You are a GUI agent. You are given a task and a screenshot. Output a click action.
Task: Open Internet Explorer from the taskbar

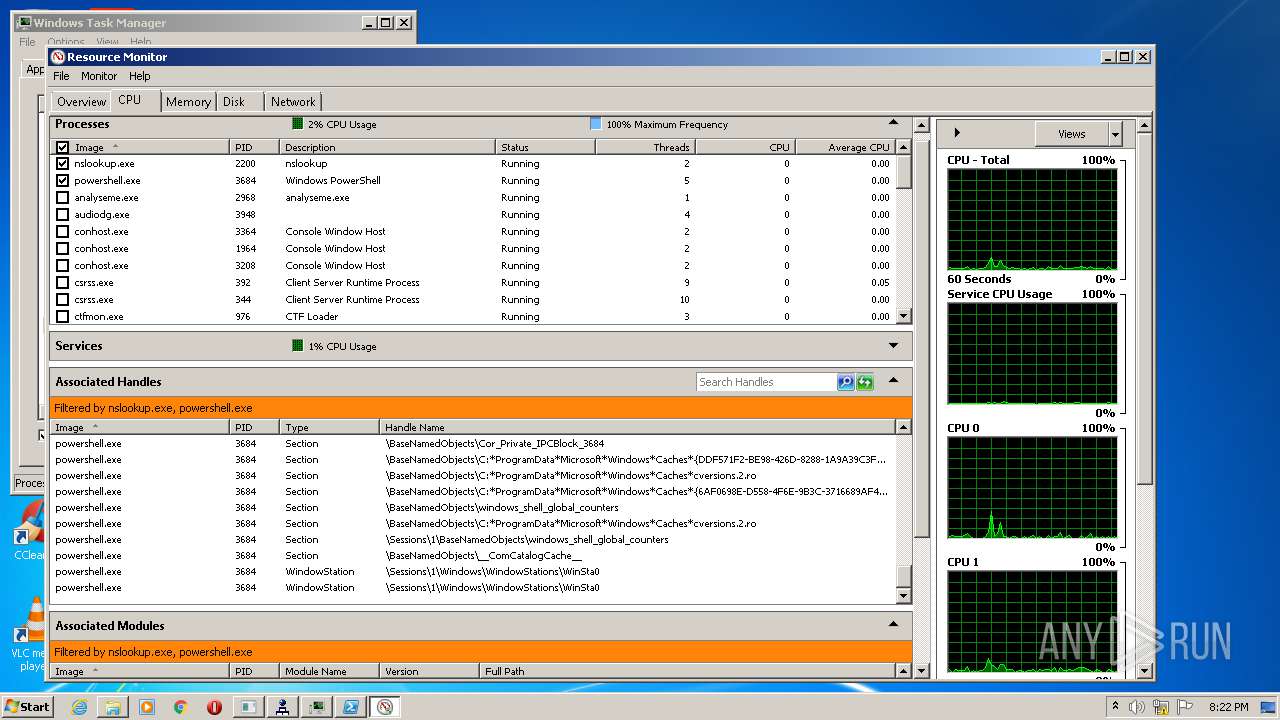(x=80, y=707)
